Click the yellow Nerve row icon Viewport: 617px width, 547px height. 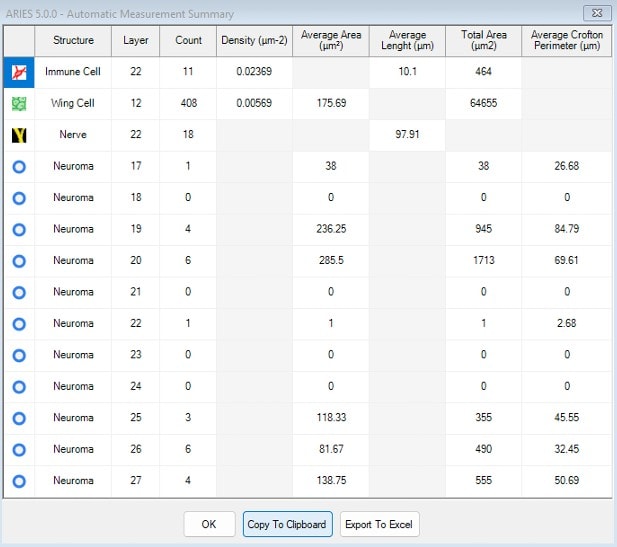pos(19,135)
